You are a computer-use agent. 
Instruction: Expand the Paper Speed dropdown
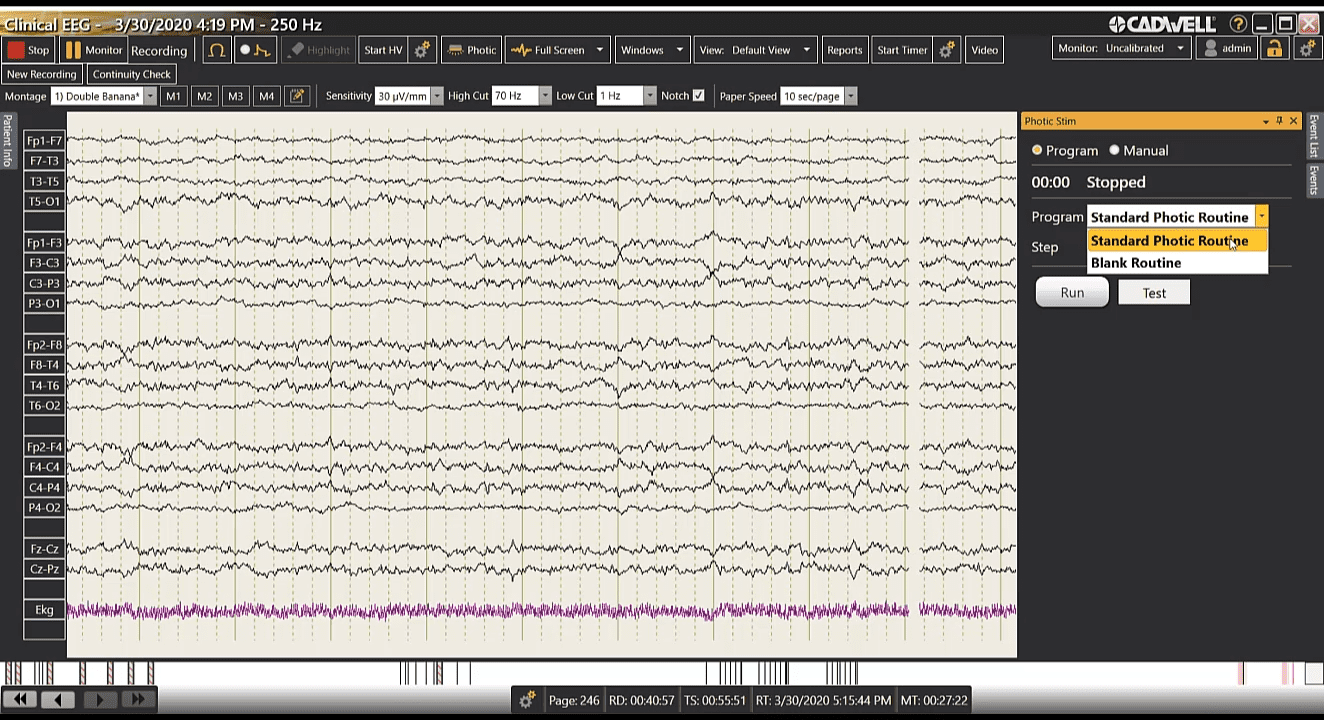click(850, 95)
